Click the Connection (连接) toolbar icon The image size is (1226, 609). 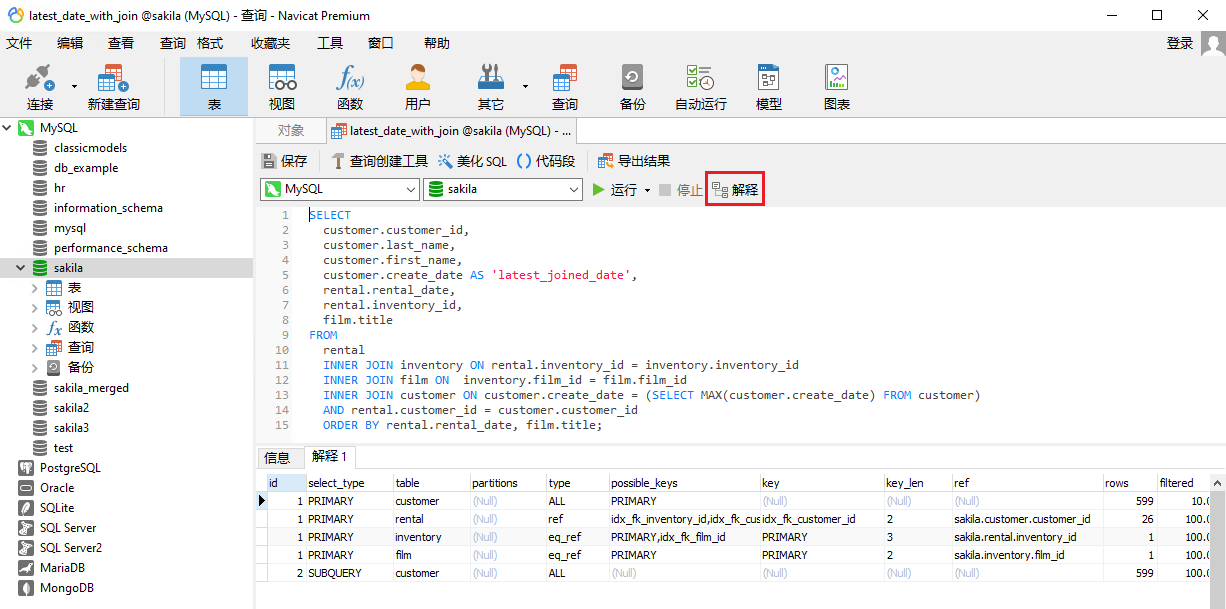(40, 87)
